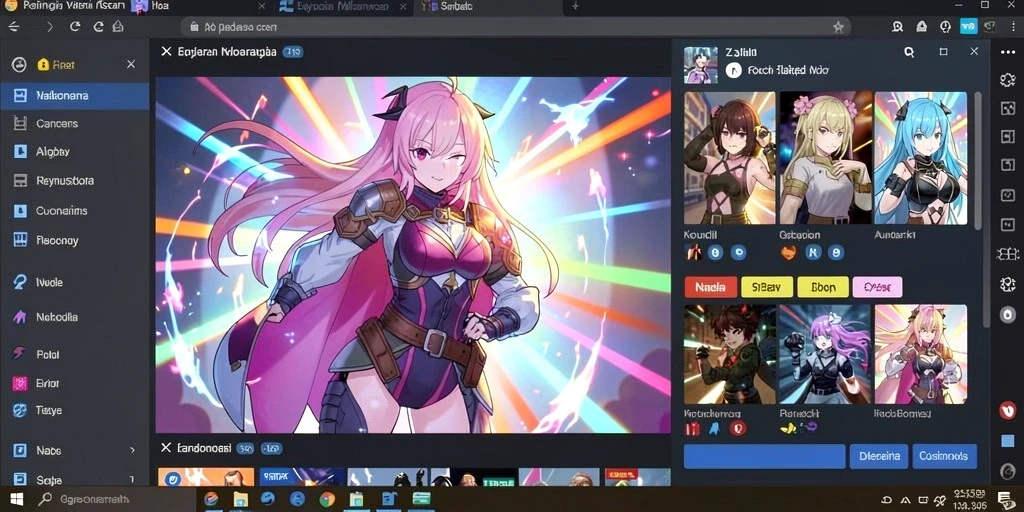1024x512 pixels.
Task: Select the yellow SiBav tag
Action: [x=767, y=287]
